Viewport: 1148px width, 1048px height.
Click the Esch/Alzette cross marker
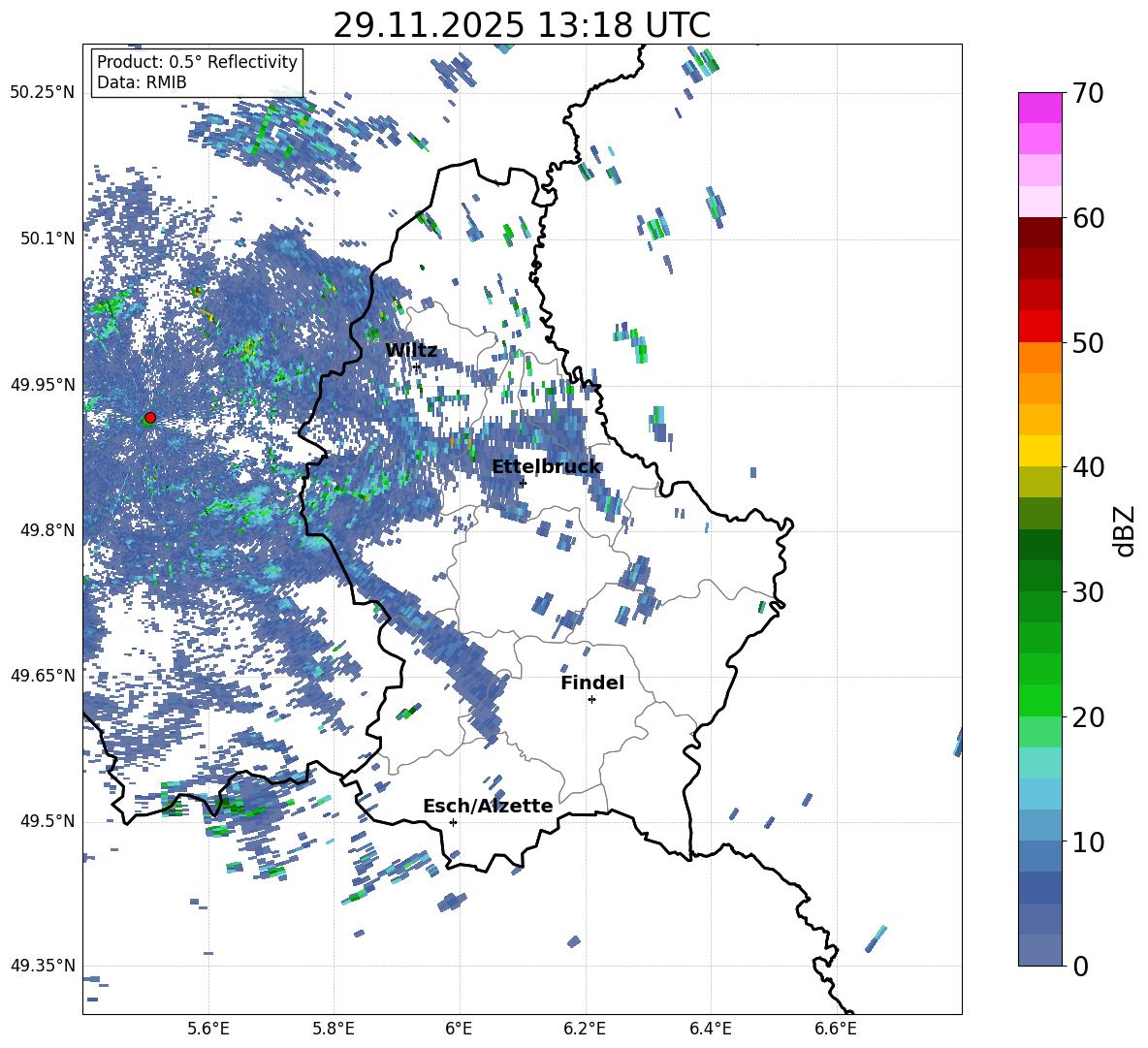[453, 822]
